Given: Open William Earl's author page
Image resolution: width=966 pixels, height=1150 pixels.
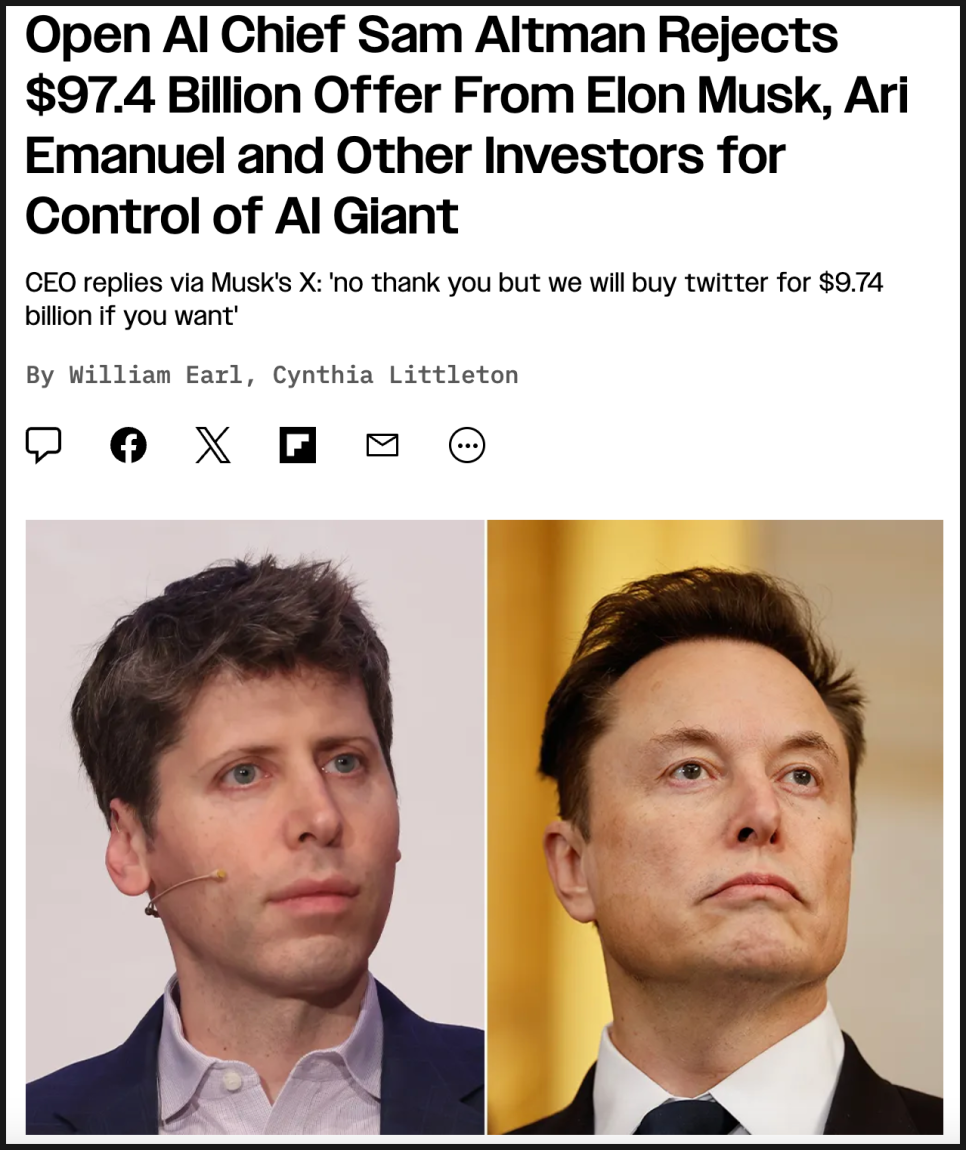Looking at the screenshot, I should pos(155,375).
